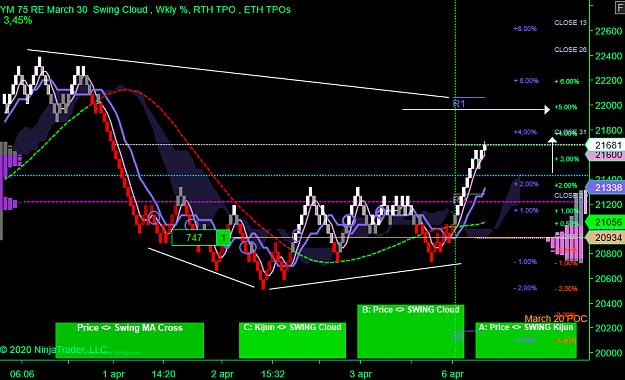
Task: Click the green +3,00% level label
Action: (567, 159)
